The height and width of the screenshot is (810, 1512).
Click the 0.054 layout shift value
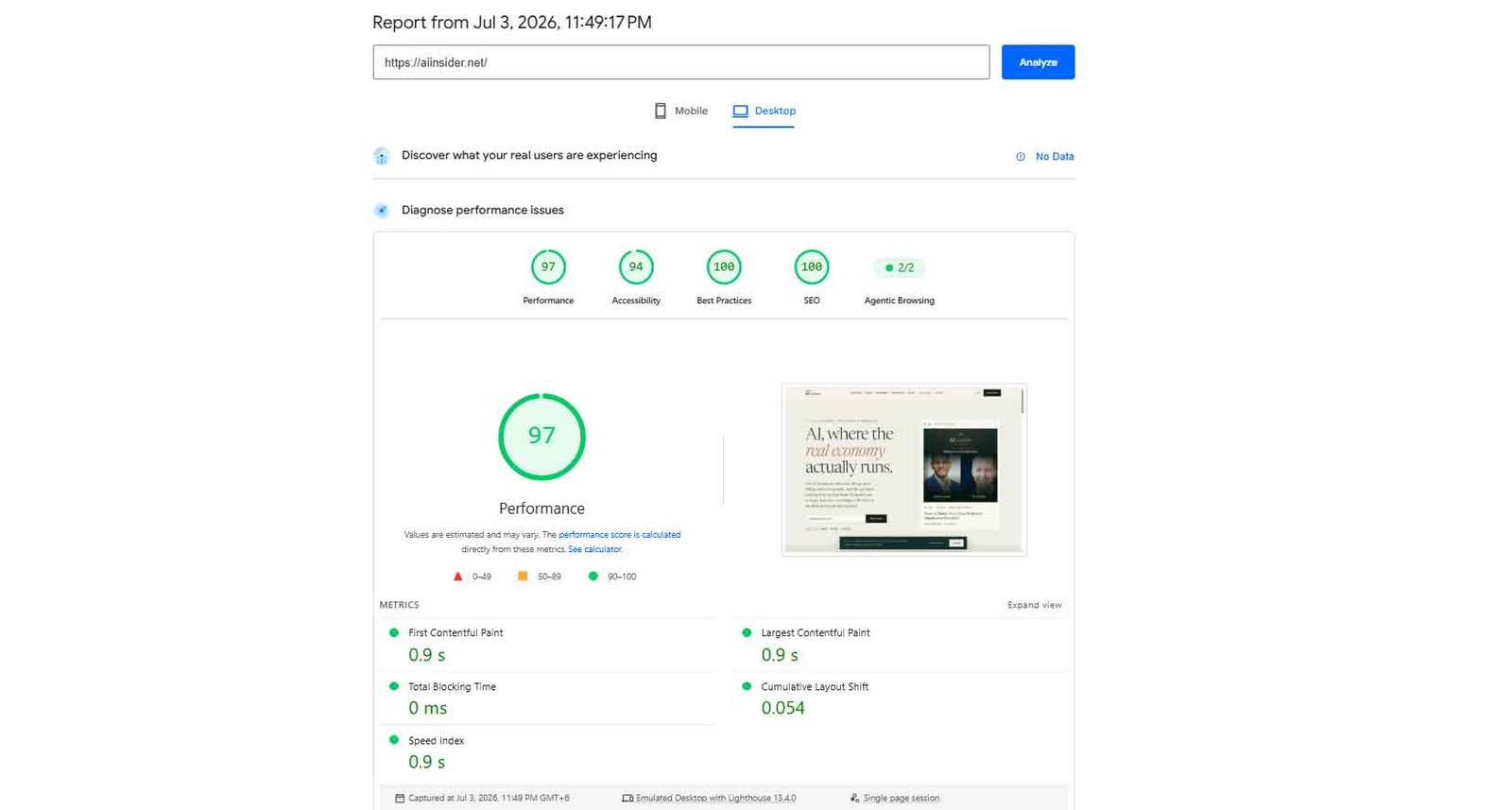pyautogui.click(x=783, y=709)
